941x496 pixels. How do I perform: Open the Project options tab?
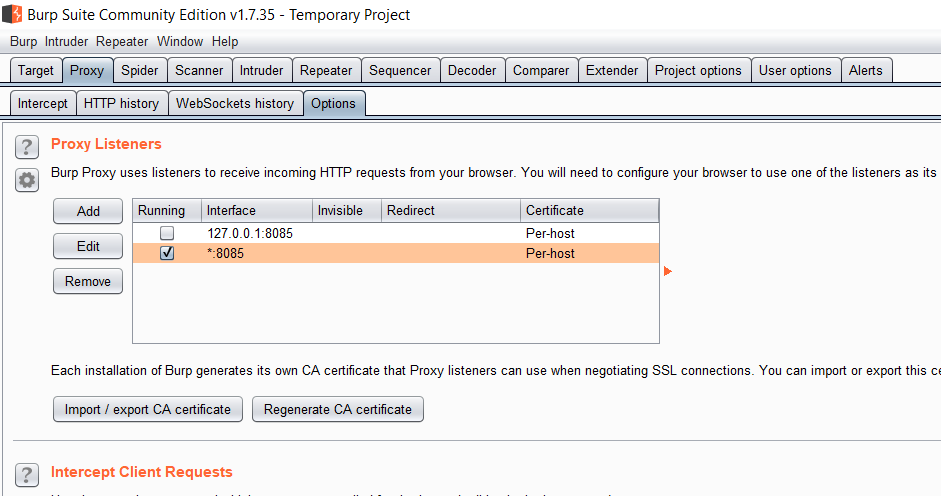click(699, 70)
